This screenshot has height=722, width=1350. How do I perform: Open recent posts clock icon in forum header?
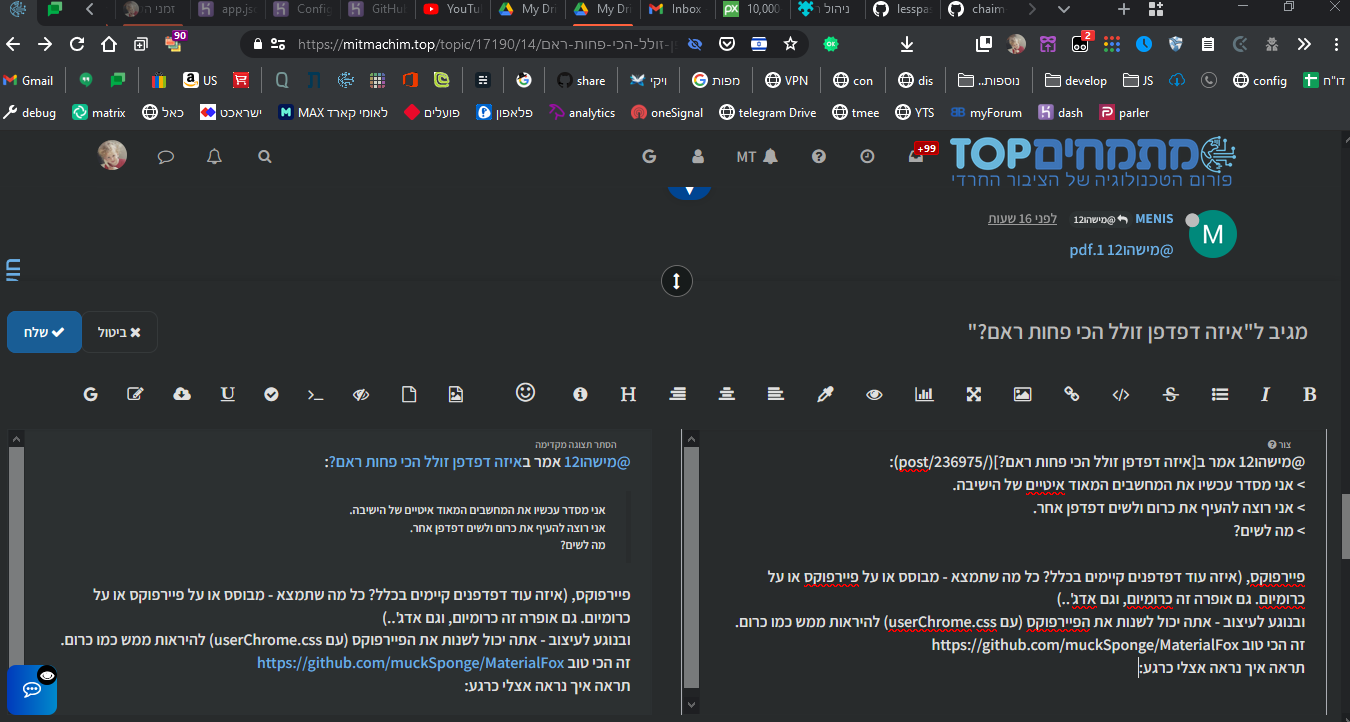click(867, 157)
